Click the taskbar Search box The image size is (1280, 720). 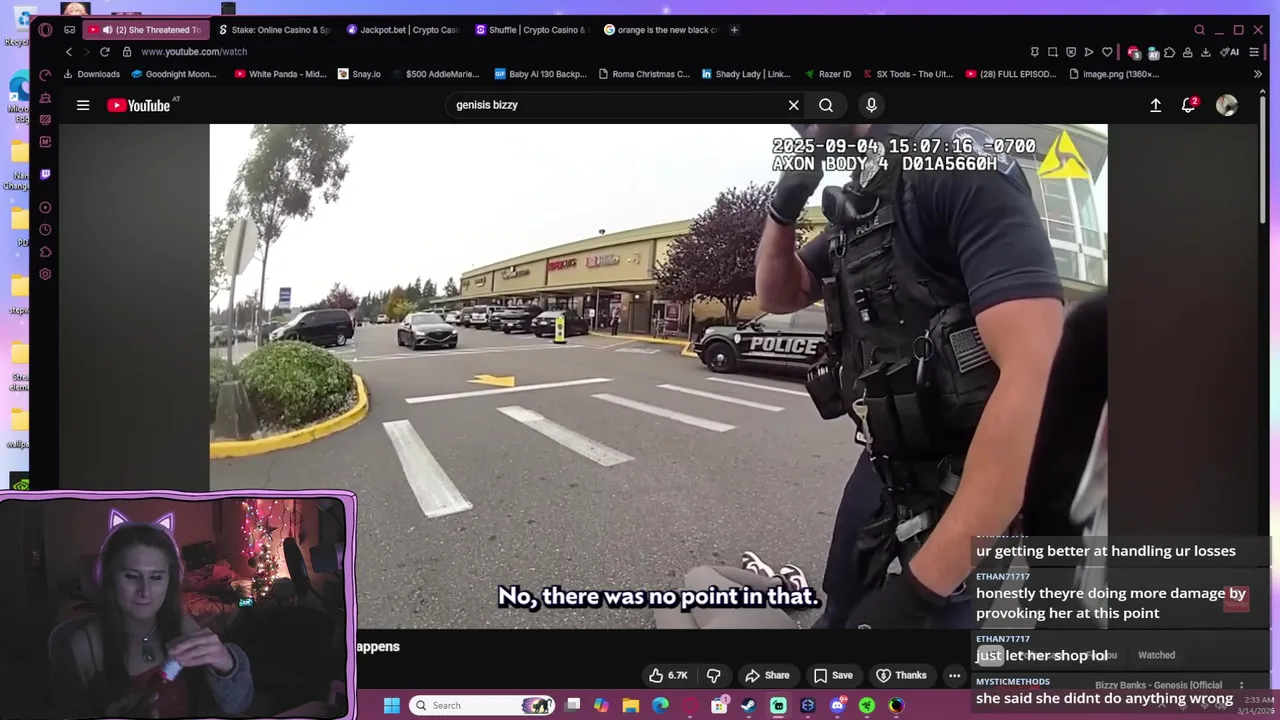tap(483, 706)
